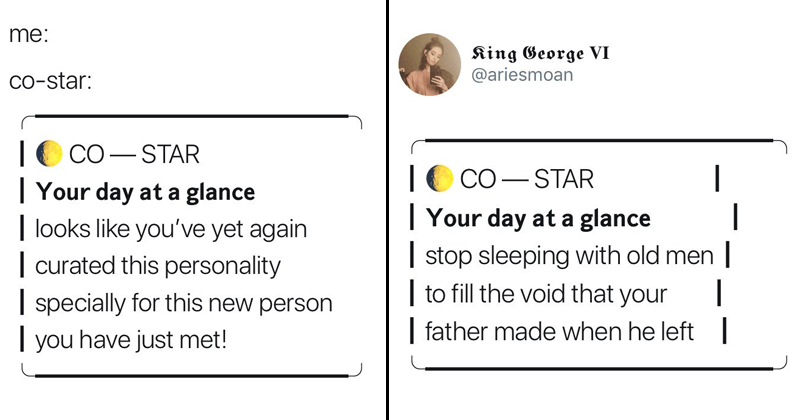
Task: Click the "me:" text line
Action: pyautogui.click(x=29, y=35)
